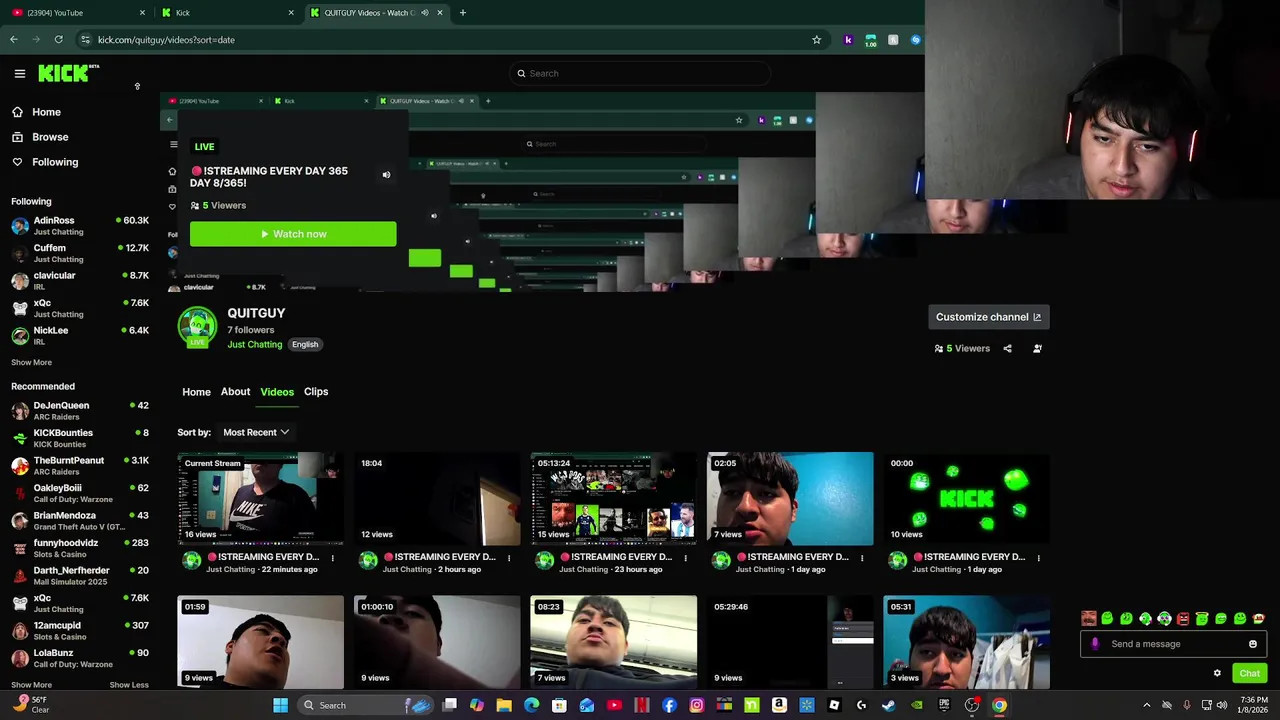Switch to the About tab

[235, 392]
